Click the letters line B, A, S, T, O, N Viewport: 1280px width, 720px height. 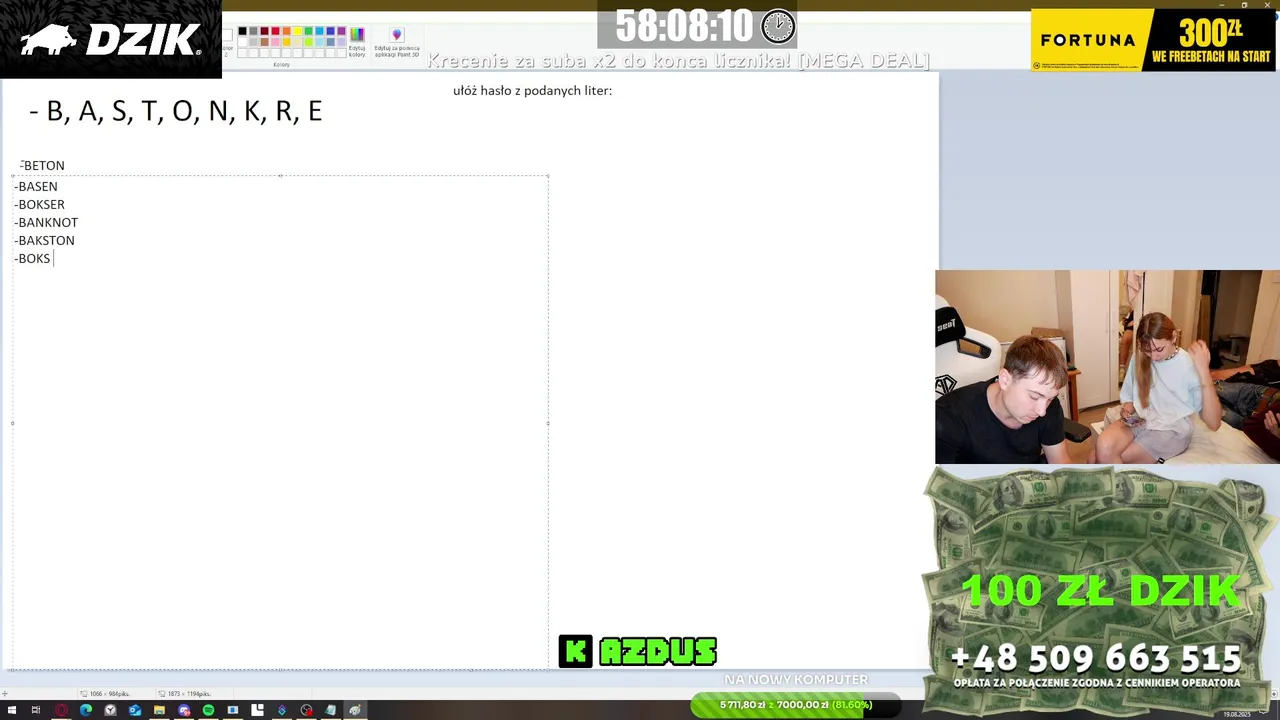click(176, 111)
